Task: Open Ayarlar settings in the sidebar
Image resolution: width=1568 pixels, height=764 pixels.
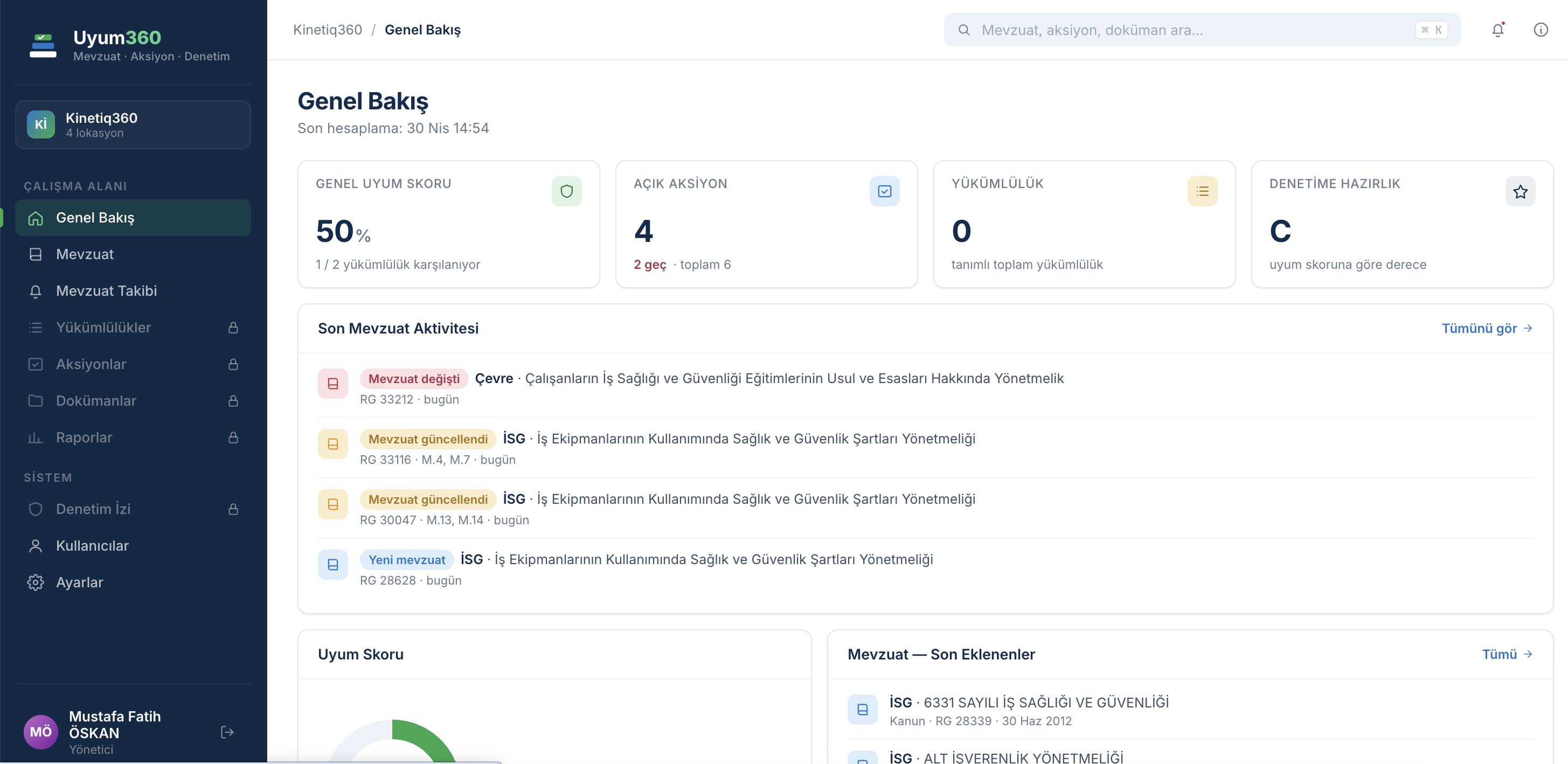Action: click(133, 582)
